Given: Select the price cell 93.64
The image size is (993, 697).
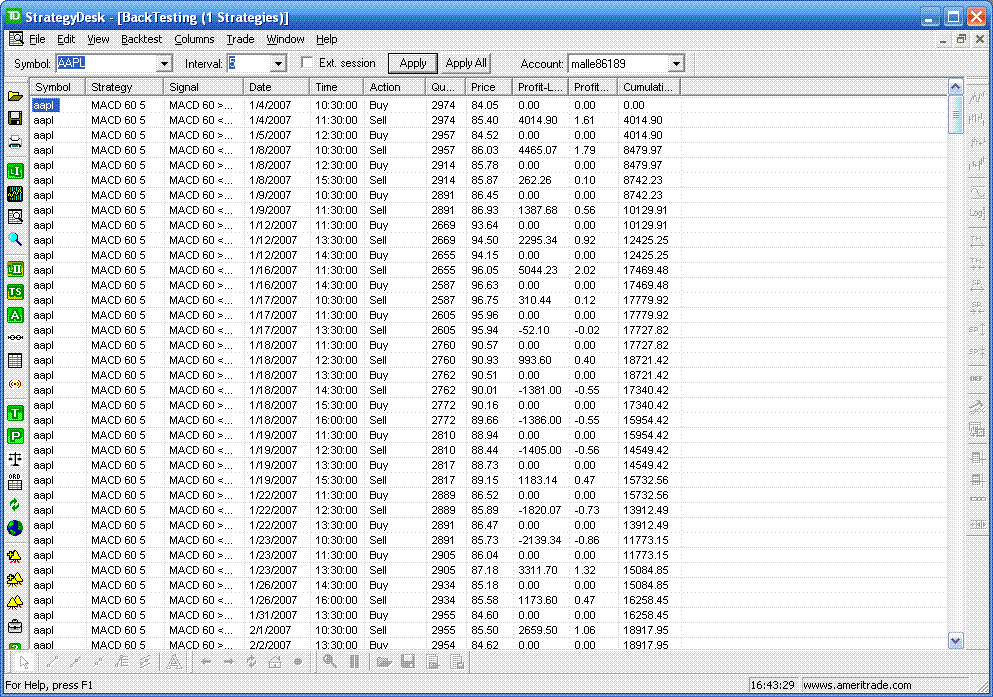Looking at the screenshot, I should (x=484, y=225).
